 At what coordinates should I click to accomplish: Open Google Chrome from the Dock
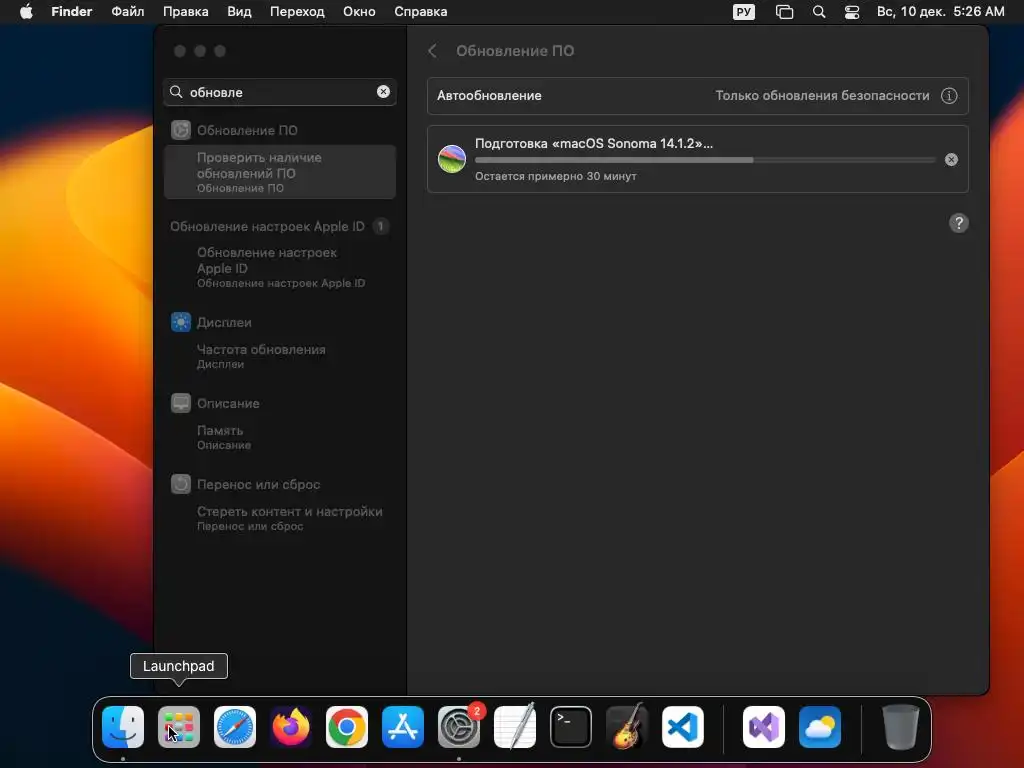point(347,727)
